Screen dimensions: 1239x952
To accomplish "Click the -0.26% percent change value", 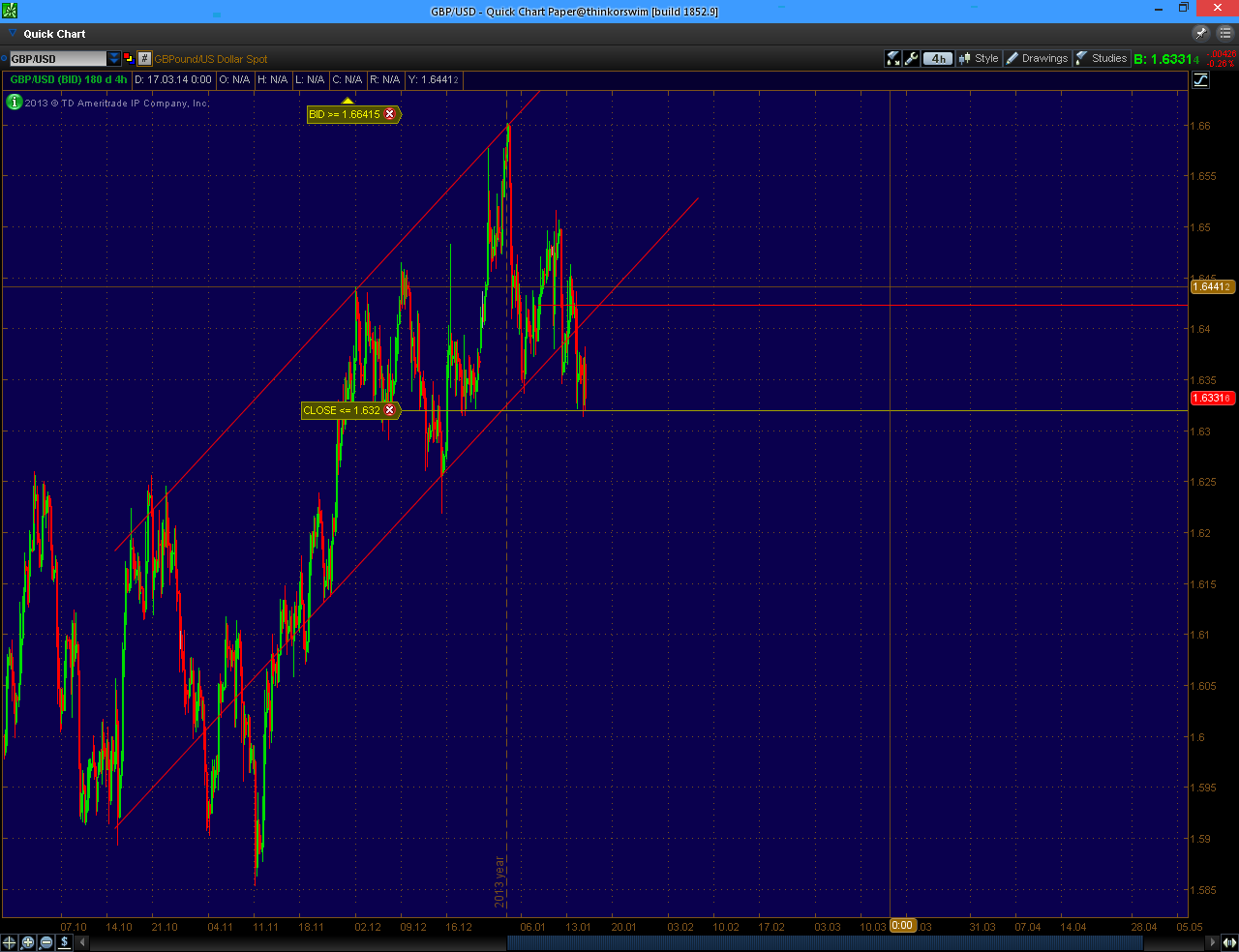I will coord(1221,64).
